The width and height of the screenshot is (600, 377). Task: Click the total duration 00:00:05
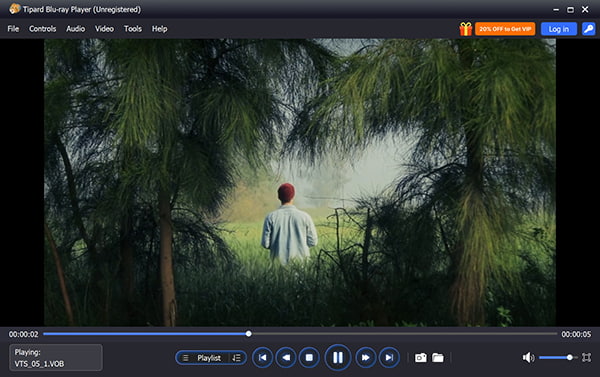coord(576,334)
